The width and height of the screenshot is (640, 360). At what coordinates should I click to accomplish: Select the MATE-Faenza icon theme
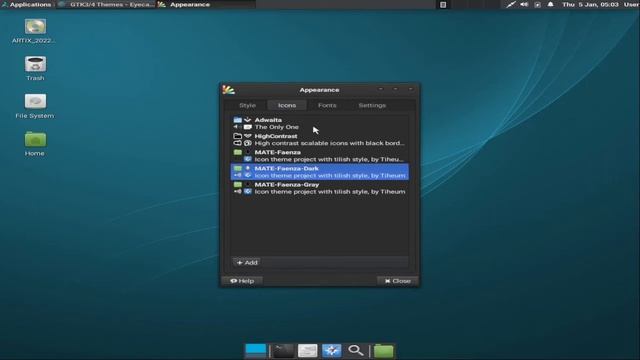pyautogui.click(x=320, y=156)
